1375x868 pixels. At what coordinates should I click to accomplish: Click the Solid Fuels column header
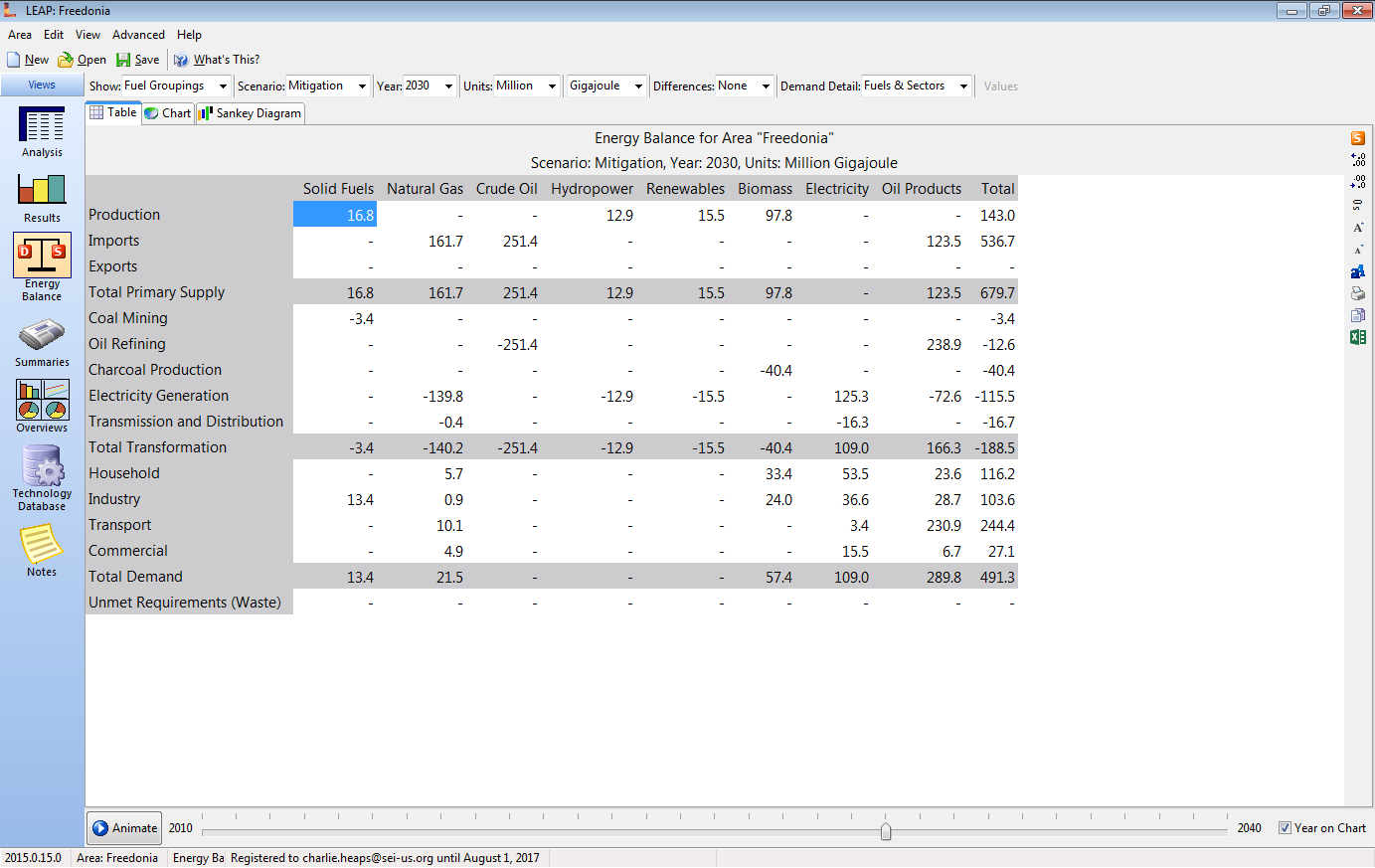coord(338,189)
